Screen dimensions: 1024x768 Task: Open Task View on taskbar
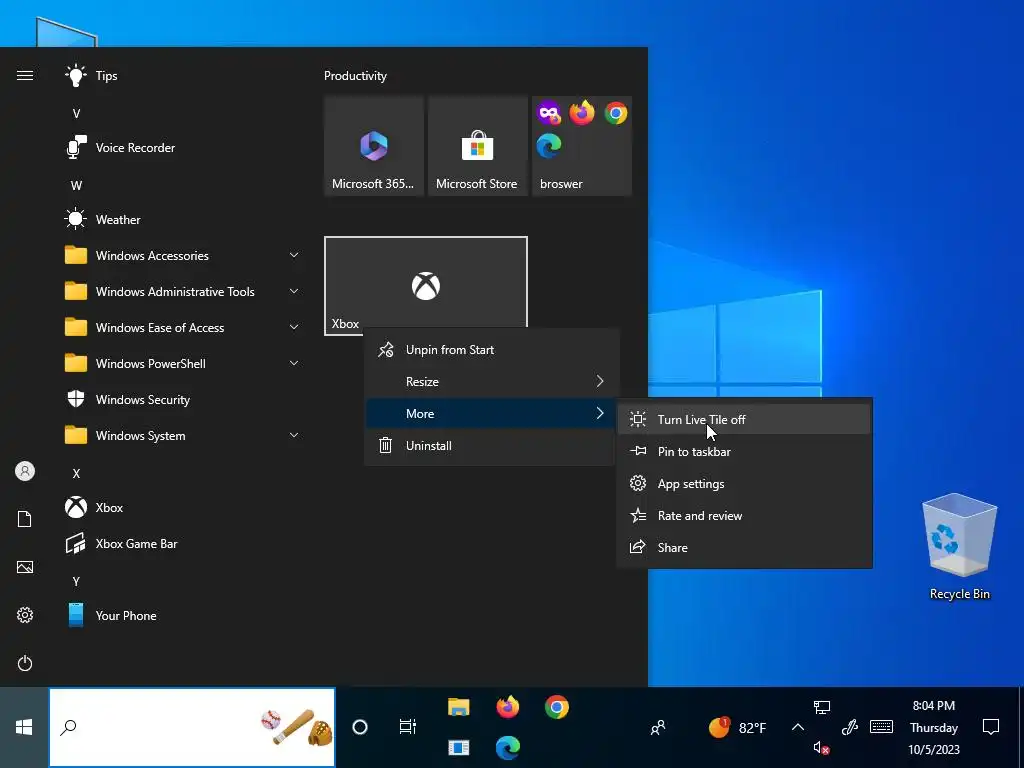408,727
